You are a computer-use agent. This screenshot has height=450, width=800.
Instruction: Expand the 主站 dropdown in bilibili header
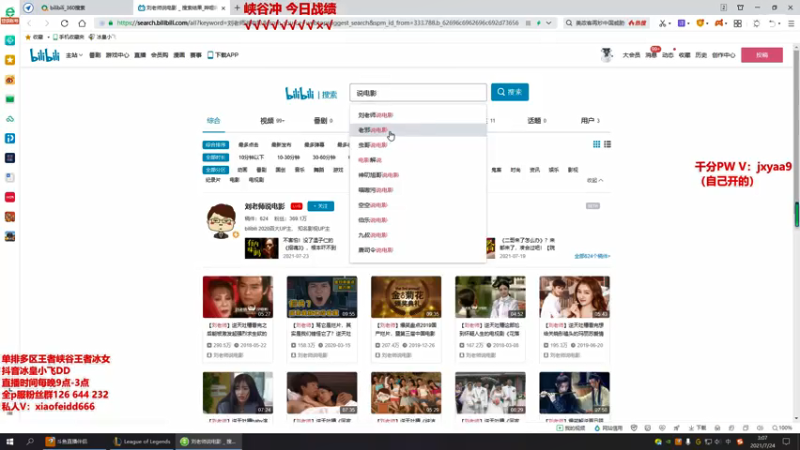tap(74, 55)
